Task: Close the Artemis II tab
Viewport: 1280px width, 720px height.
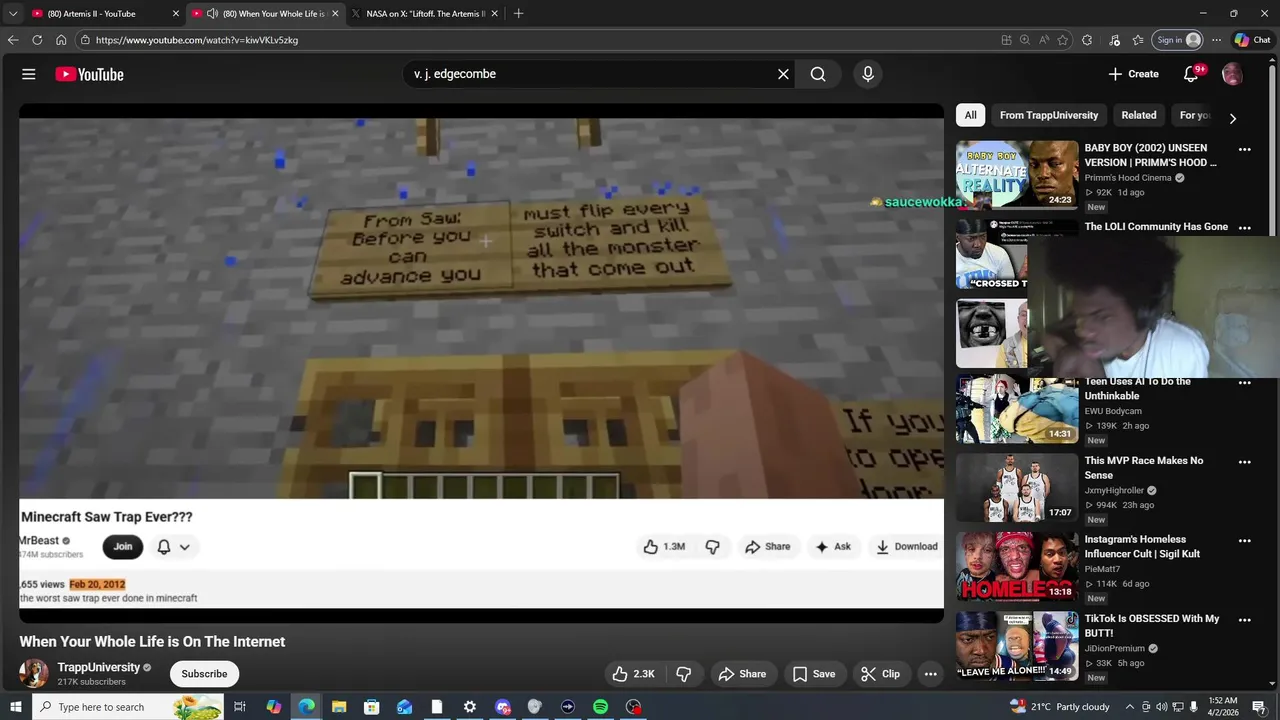Action: point(176,14)
